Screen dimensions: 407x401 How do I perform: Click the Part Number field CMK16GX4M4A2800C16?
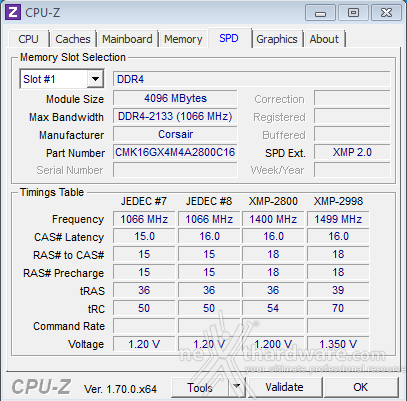click(x=175, y=152)
